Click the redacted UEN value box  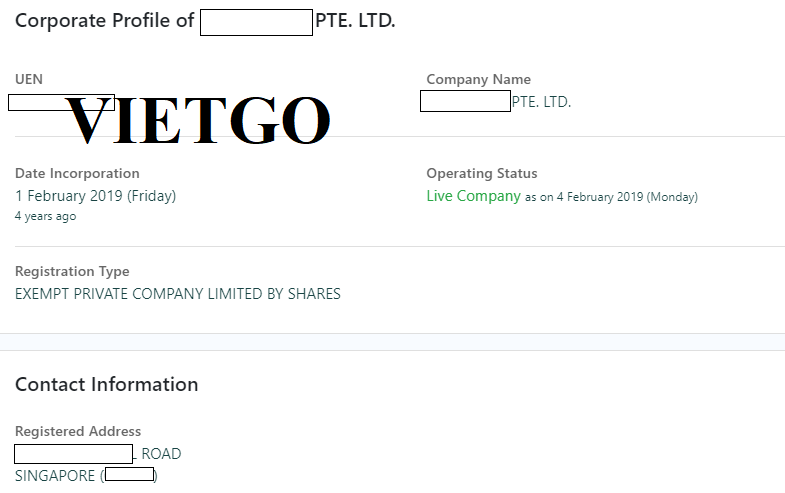[x=62, y=103]
